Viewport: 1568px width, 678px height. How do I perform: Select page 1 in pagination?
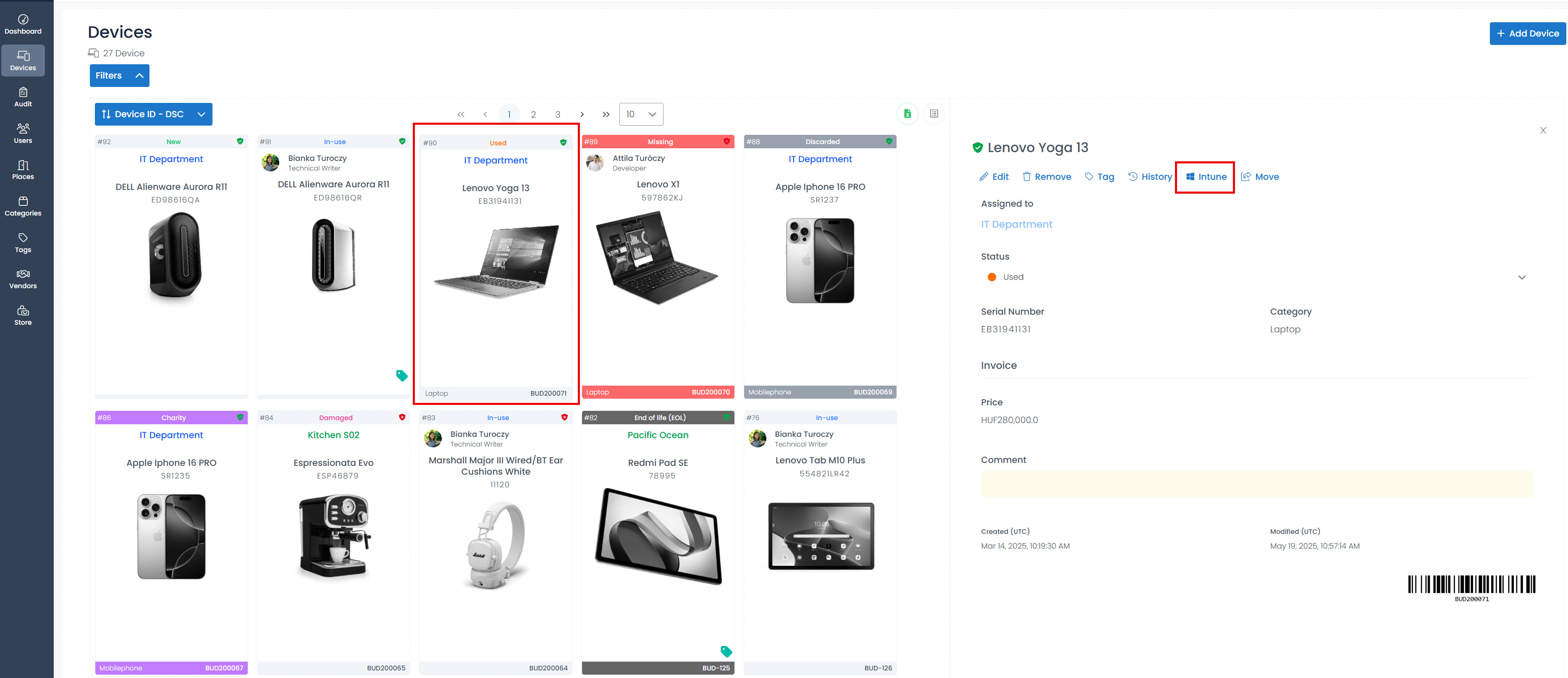[509, 115]
